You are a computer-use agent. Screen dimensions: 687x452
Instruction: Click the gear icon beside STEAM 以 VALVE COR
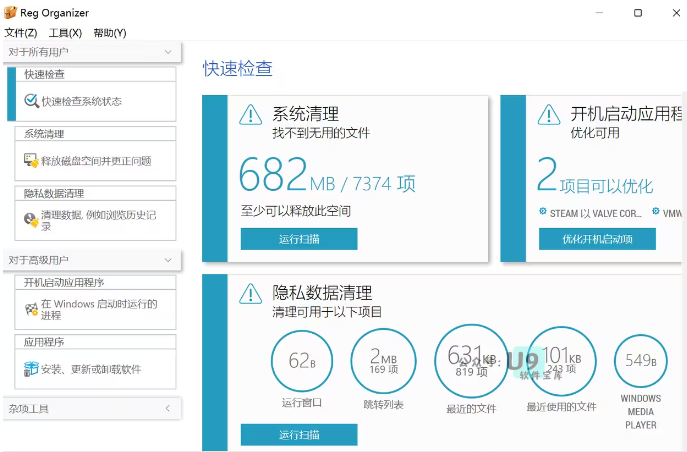[x=543, y=212]
